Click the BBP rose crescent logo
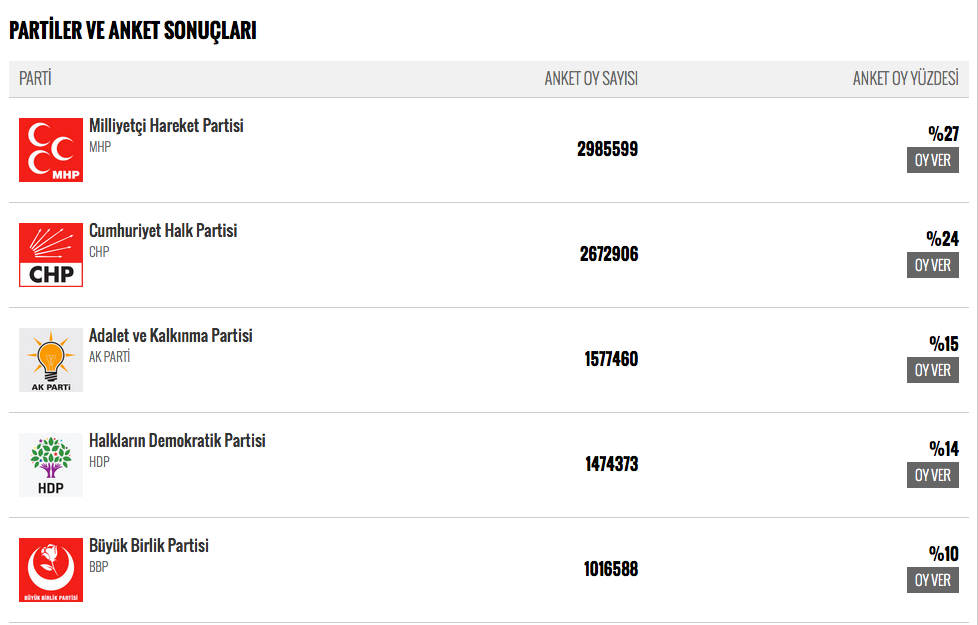The width and height of the screenshot is (978, 625). (51, 569)
